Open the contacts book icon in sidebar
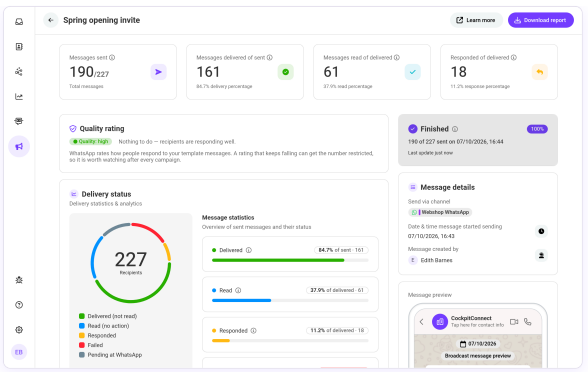 click(19, 46)
